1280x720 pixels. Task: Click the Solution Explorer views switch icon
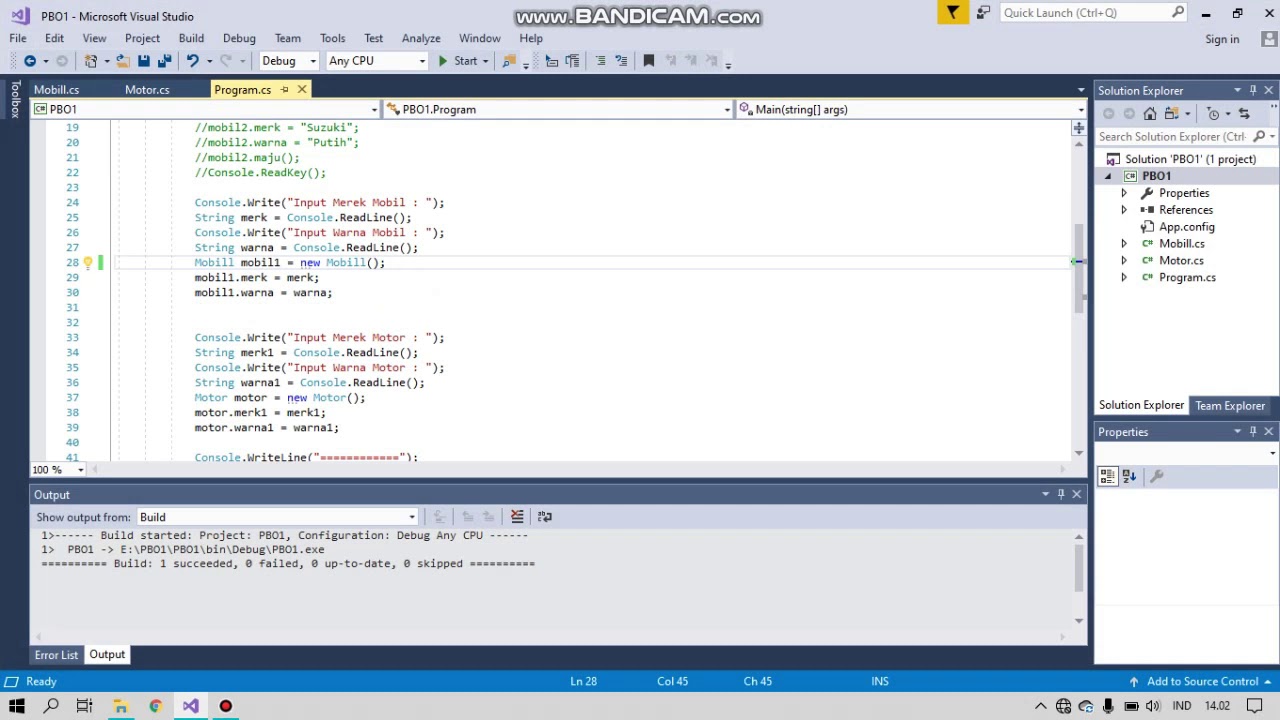click(x=1170, y=113)
